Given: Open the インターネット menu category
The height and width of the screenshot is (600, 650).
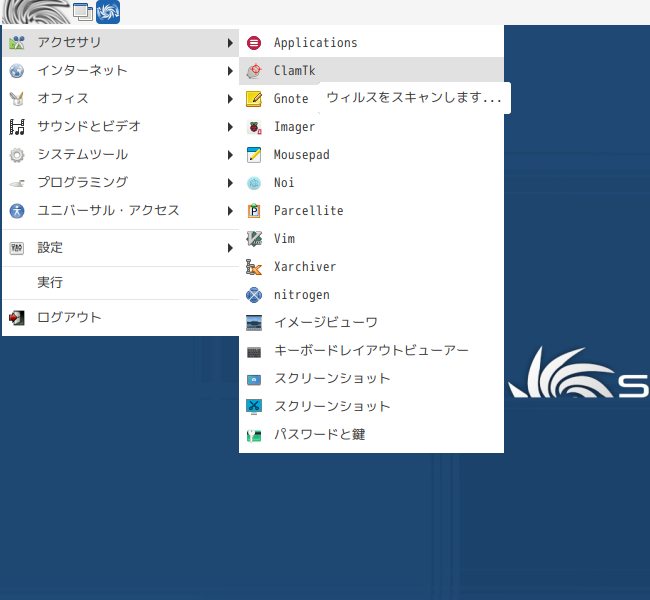Looking at the screenshot, I should (120, 71).
